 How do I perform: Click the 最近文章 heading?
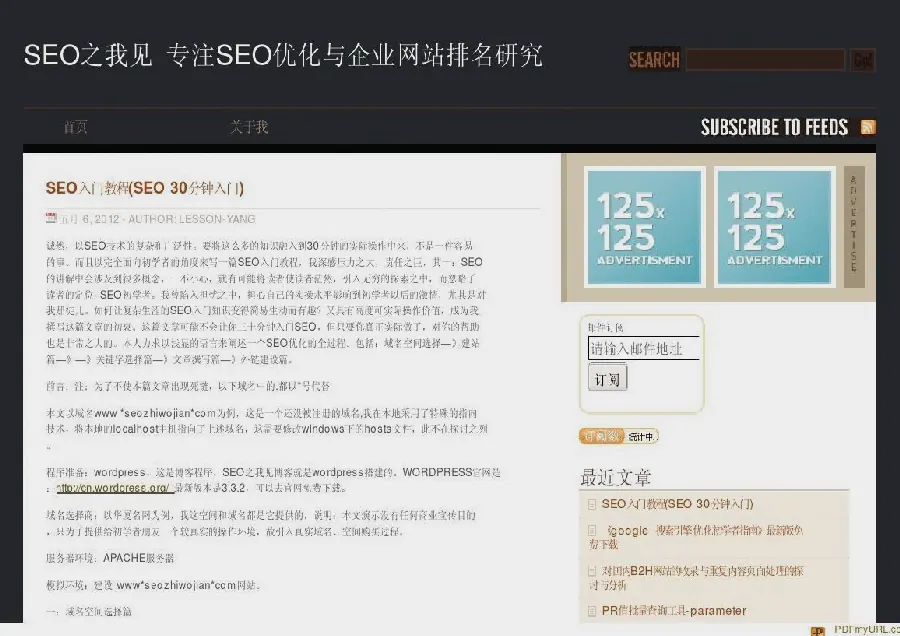[615, 477]
